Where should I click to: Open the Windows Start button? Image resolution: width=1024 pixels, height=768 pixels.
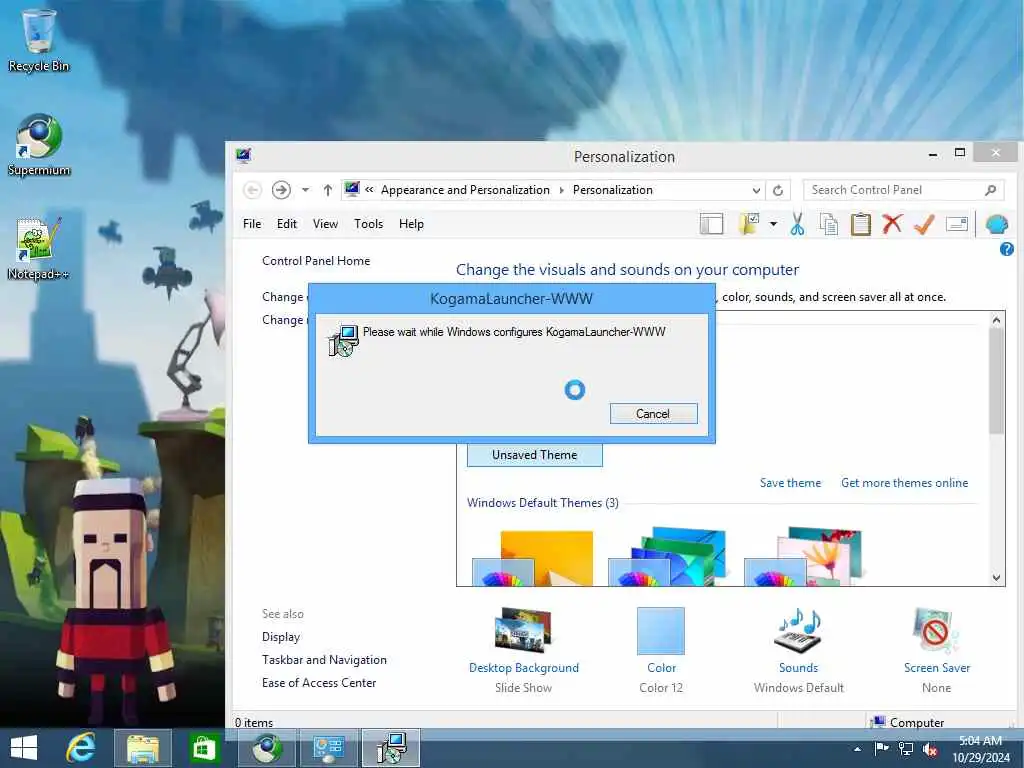[24, 748]
